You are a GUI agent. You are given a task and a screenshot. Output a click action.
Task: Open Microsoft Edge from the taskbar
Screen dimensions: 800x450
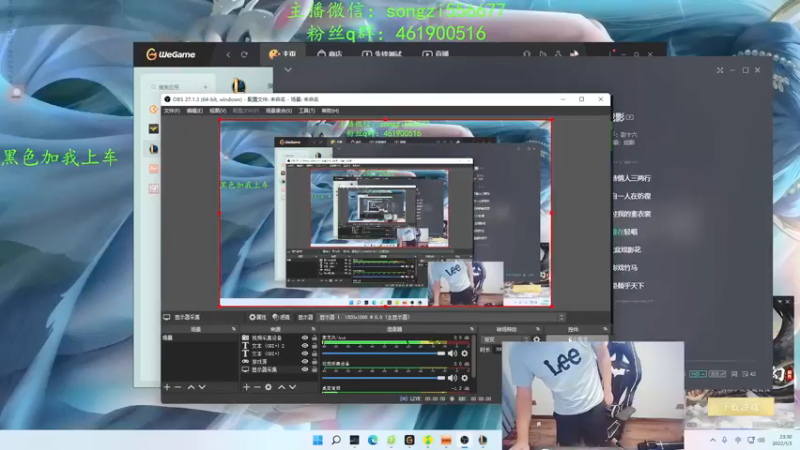point(372,440)
